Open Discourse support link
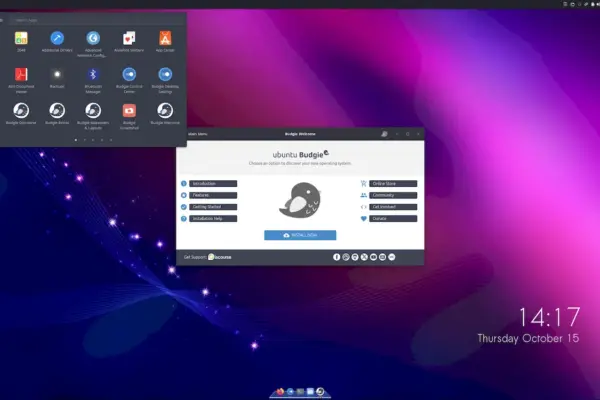The width and height of the screenshot is (600, 400). pos(220,257)
